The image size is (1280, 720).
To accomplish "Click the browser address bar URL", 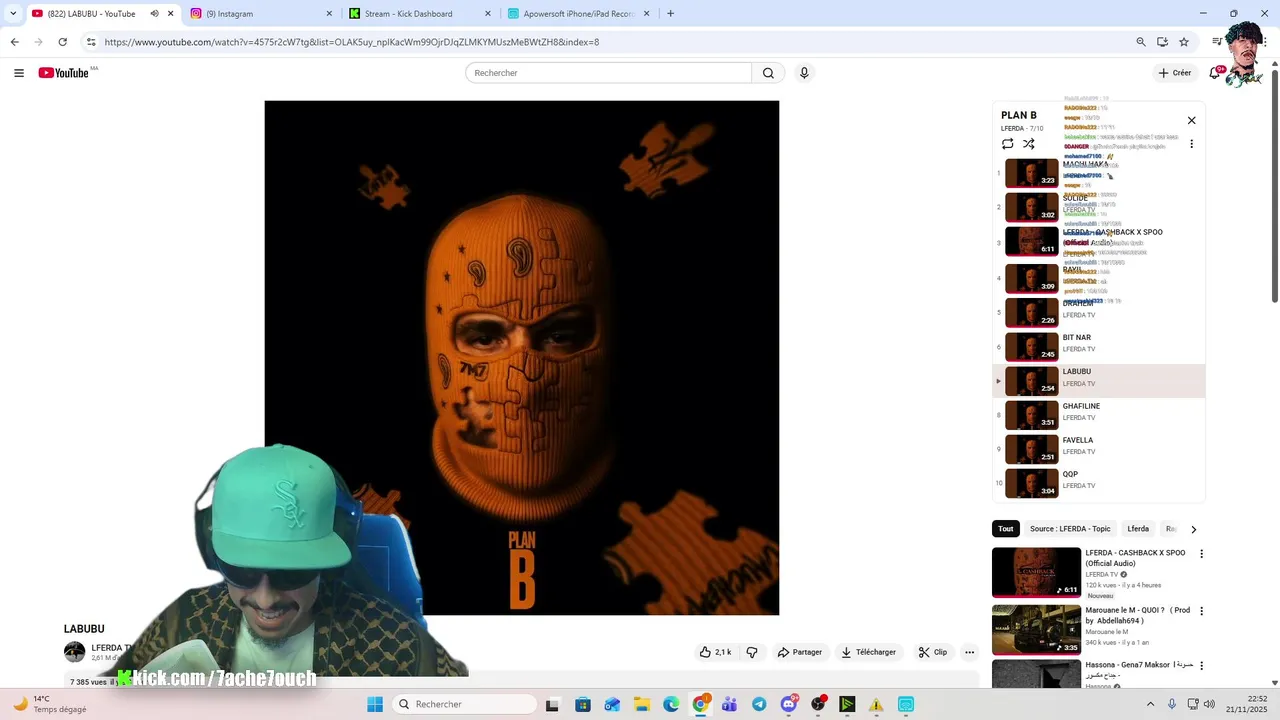I will click(x=352, y=42).
